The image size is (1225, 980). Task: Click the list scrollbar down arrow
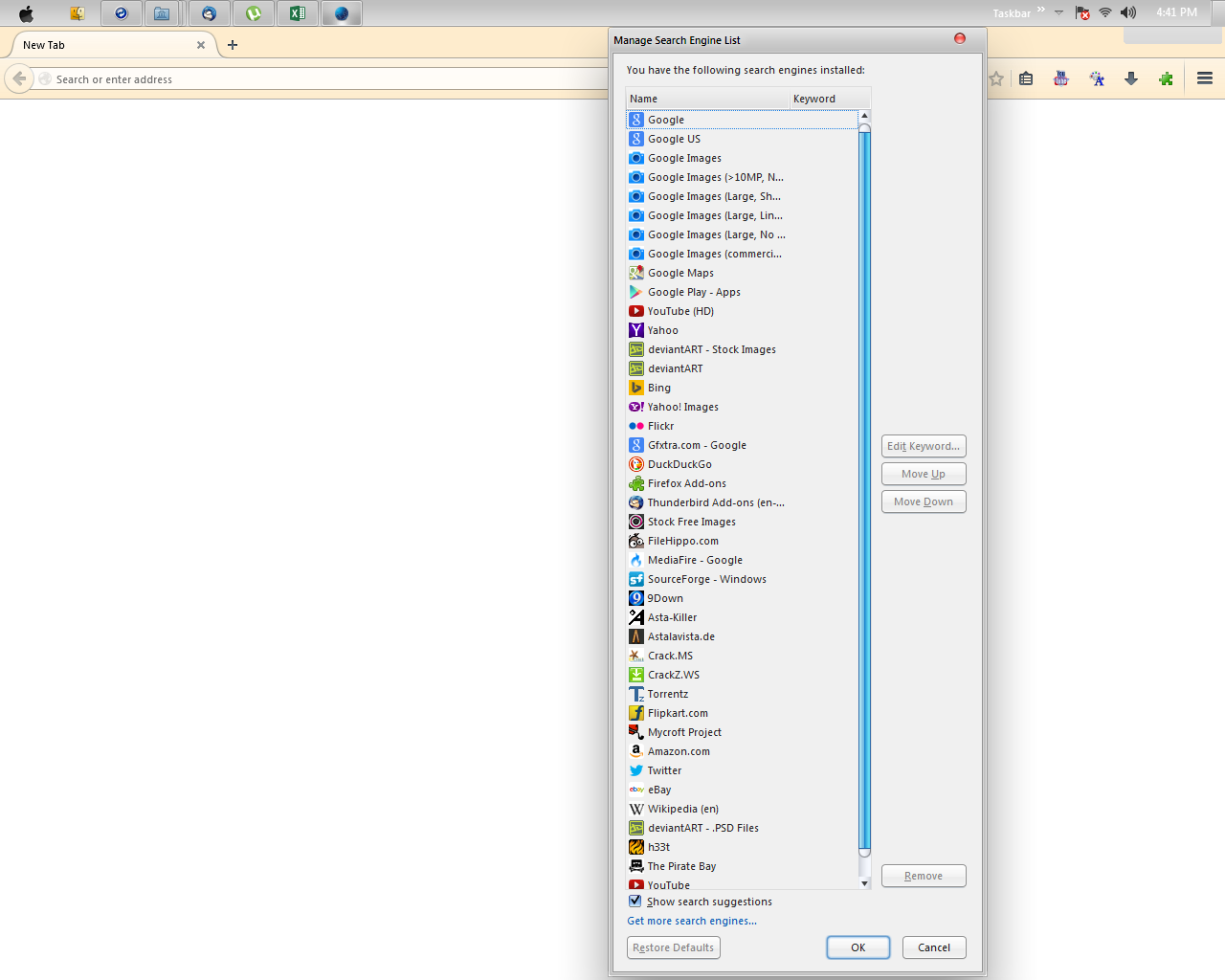pyautogui.click(x=864, y=883)
